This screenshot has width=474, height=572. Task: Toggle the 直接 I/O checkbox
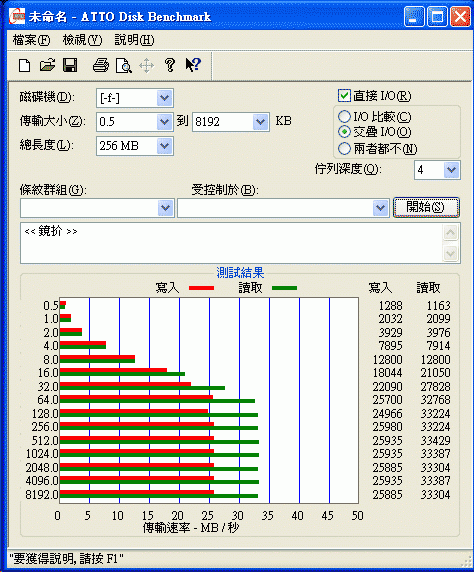click(x=344, y=96)
